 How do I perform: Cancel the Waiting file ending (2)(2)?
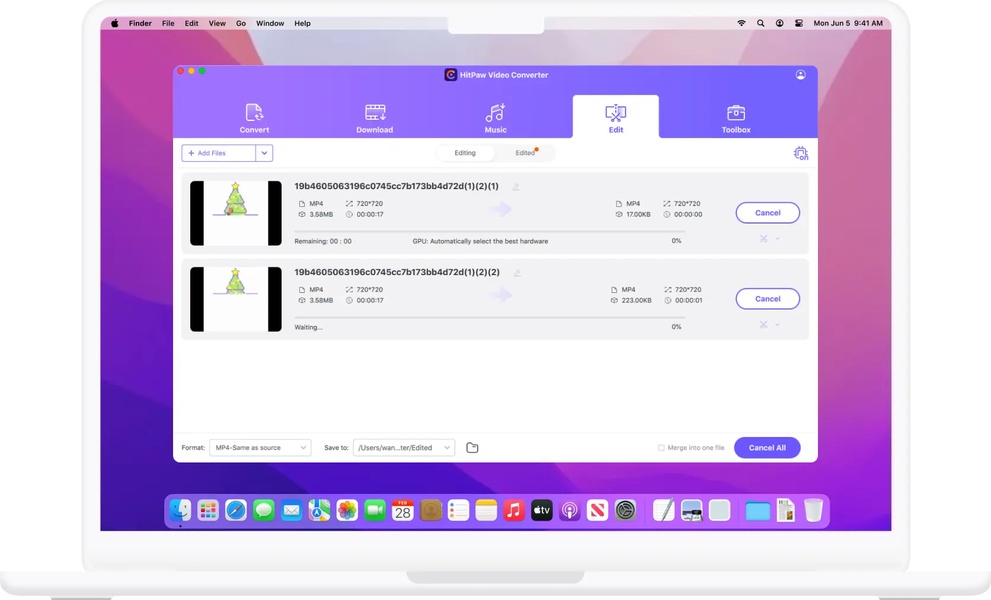click(x=767, y=299)
